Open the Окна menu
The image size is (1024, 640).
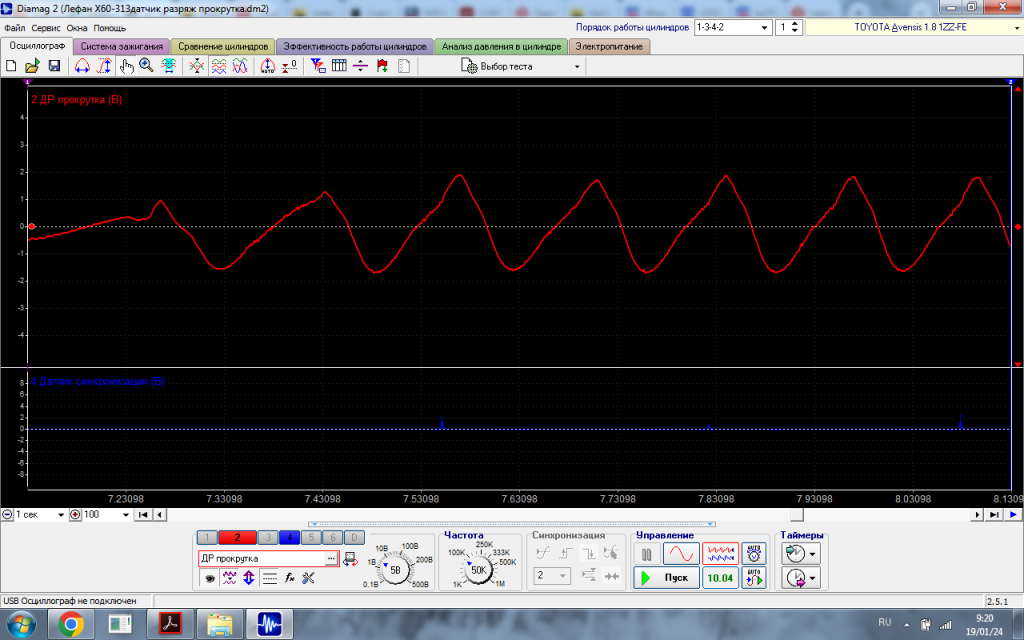[77, 28]
